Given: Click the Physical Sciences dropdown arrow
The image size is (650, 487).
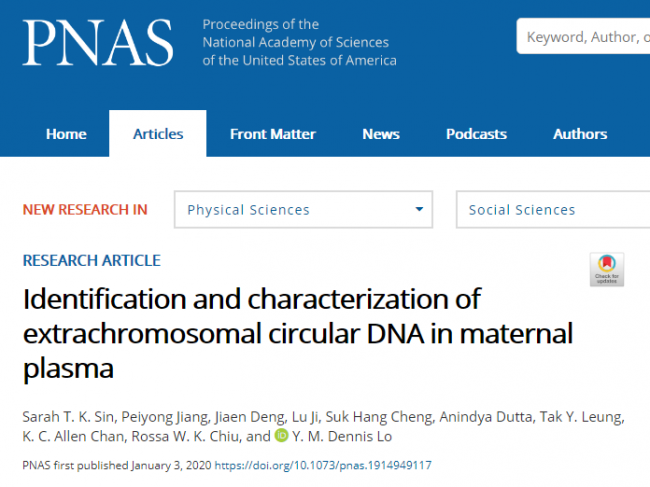Looking at the screenshot, I should click(419, 209).
